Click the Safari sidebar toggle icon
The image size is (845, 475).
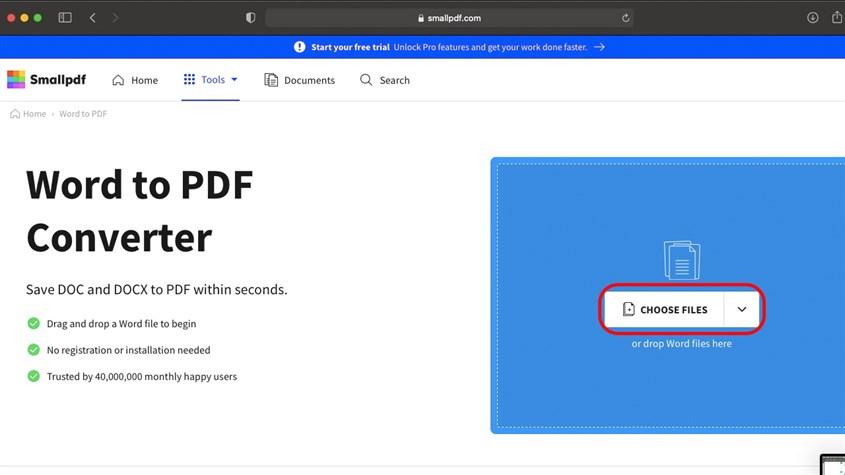(65, 18)
